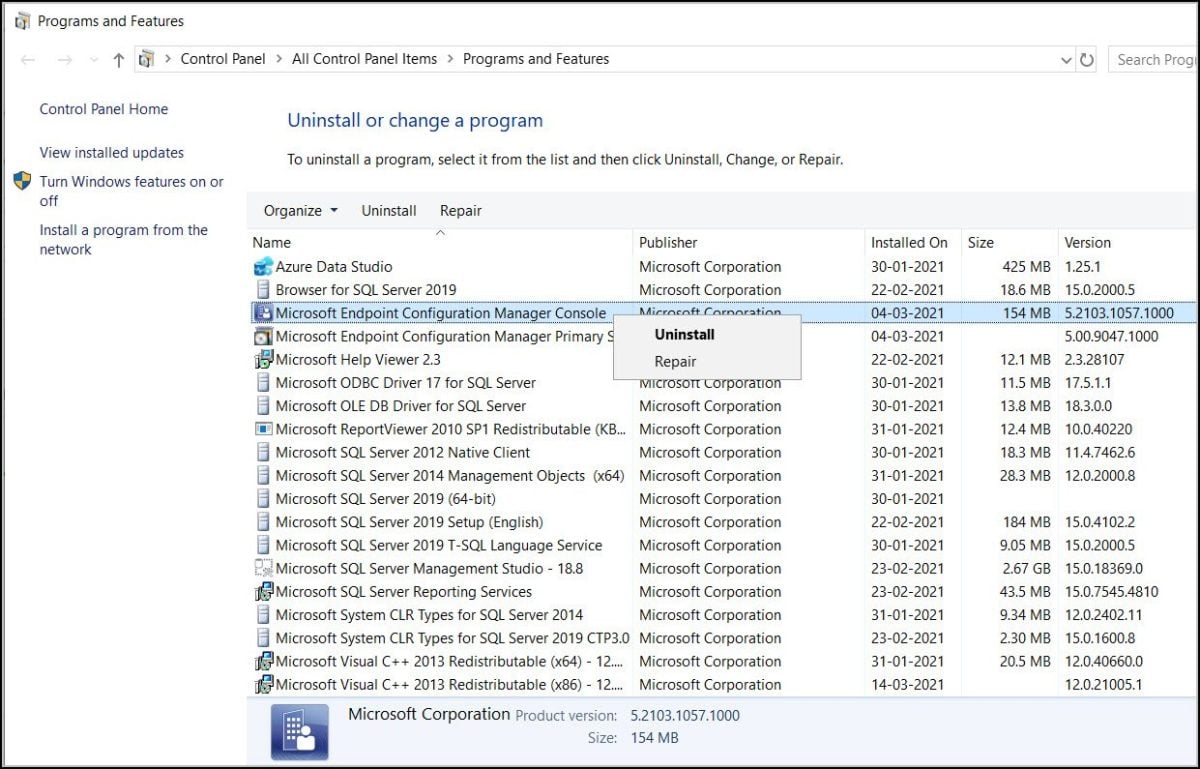The image size is (1200, 769).
Task: Click the Azure Data Studio program icon
Action: click(263, 267)
